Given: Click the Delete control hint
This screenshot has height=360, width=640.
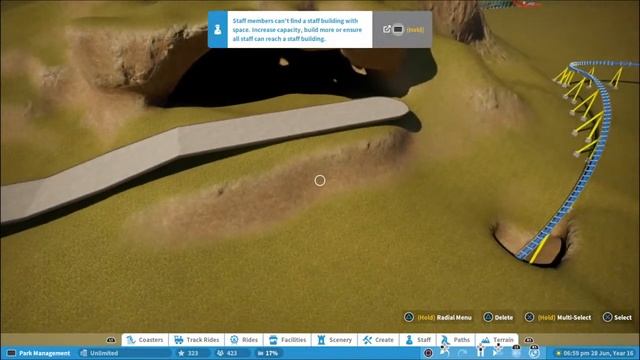Looking at the screenshot, I should click(x=498, y=317).
